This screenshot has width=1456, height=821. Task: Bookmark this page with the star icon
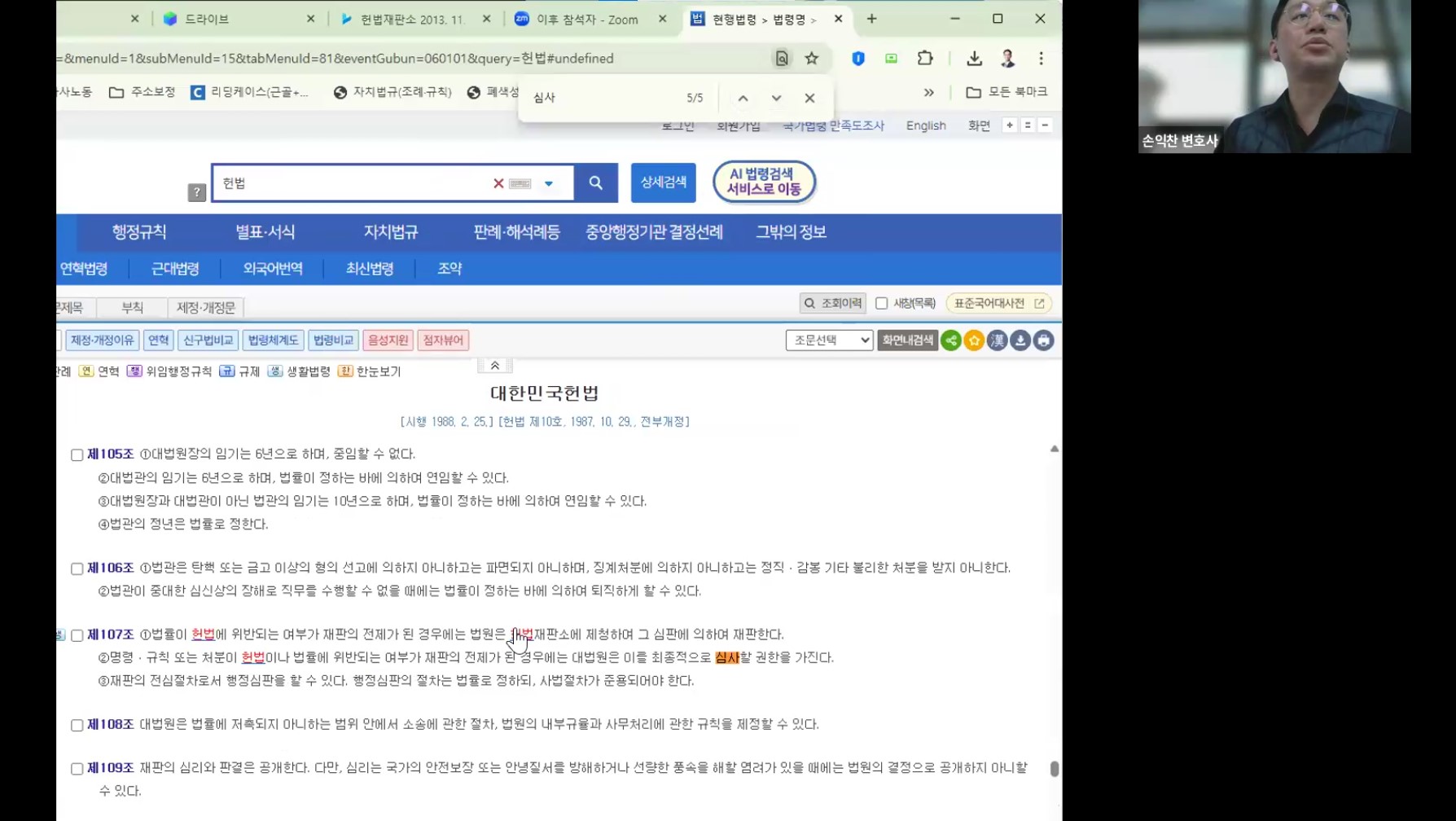[x=811, y=59]
